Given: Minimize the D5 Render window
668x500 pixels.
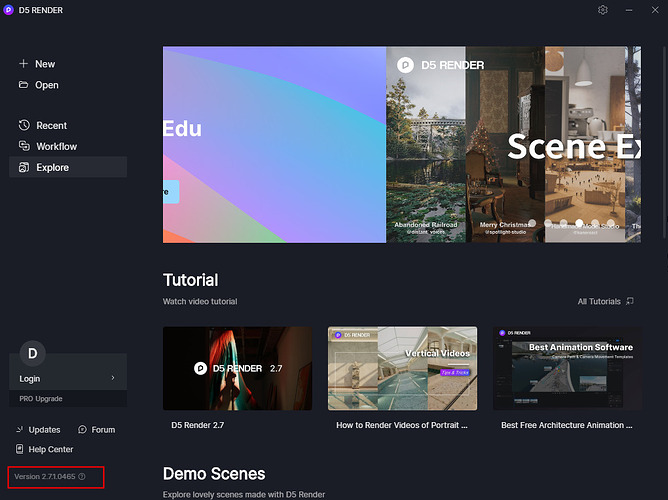Looking at the screenshot, I should (629, 10).
